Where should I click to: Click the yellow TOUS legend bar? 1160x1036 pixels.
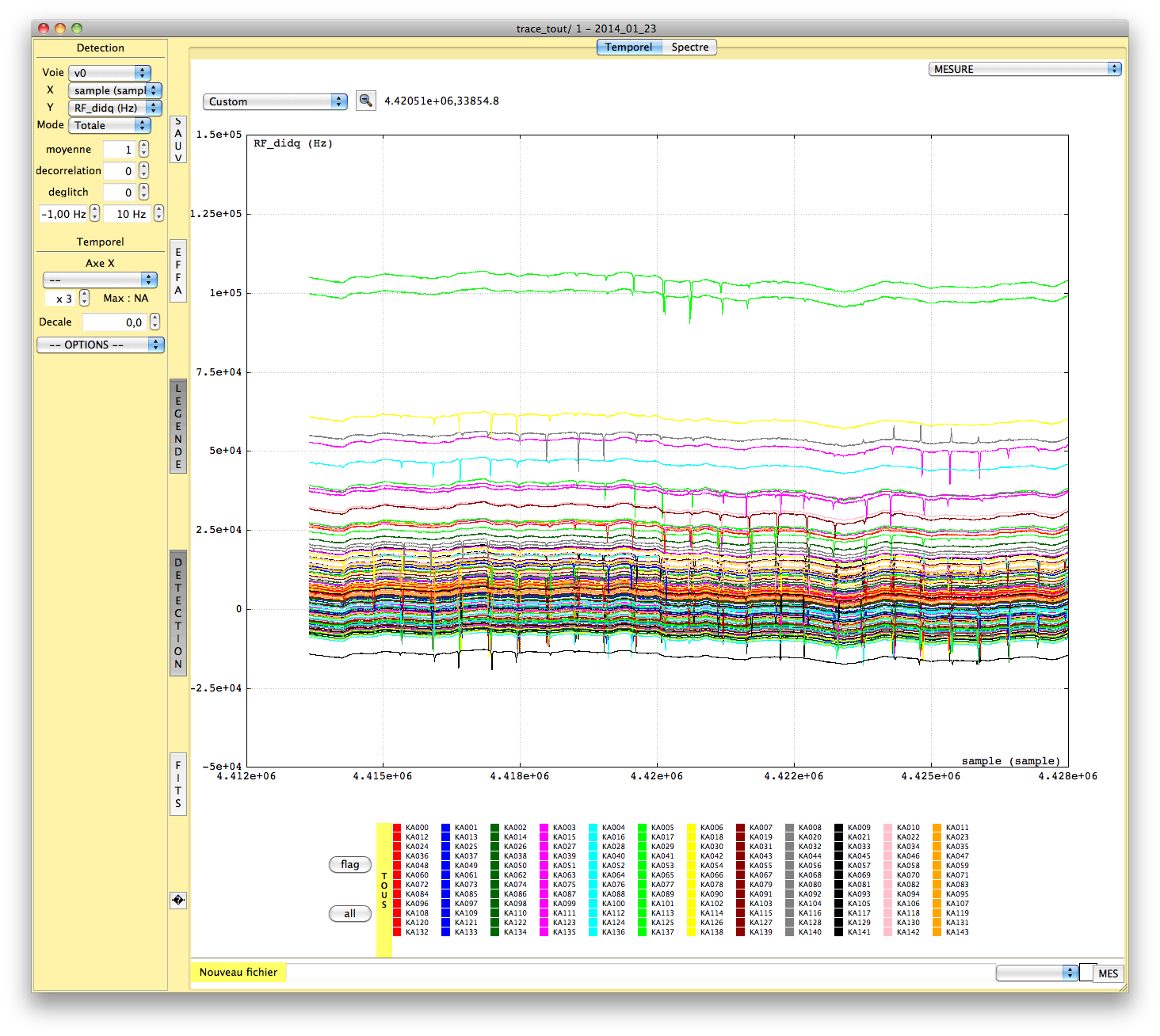pyautogui.click(x=384, y=890)
